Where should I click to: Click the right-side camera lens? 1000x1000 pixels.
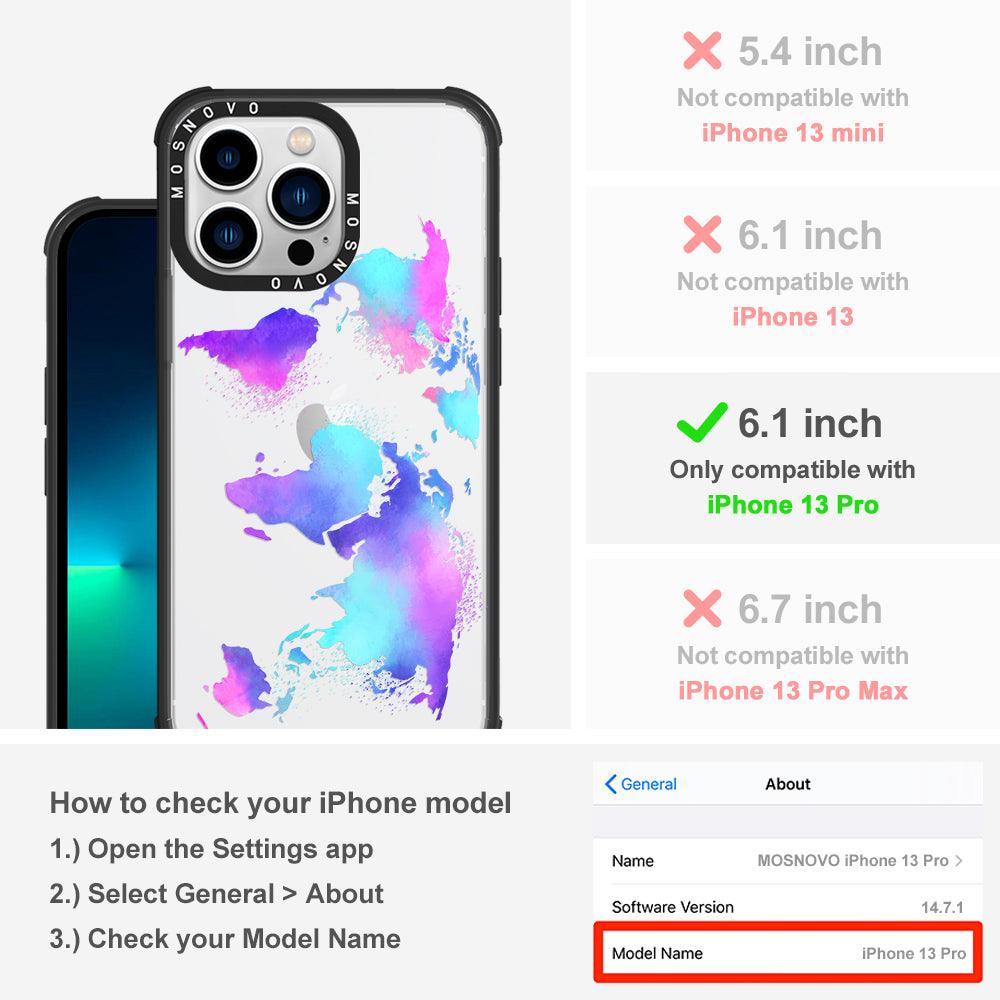pos(300,196)
